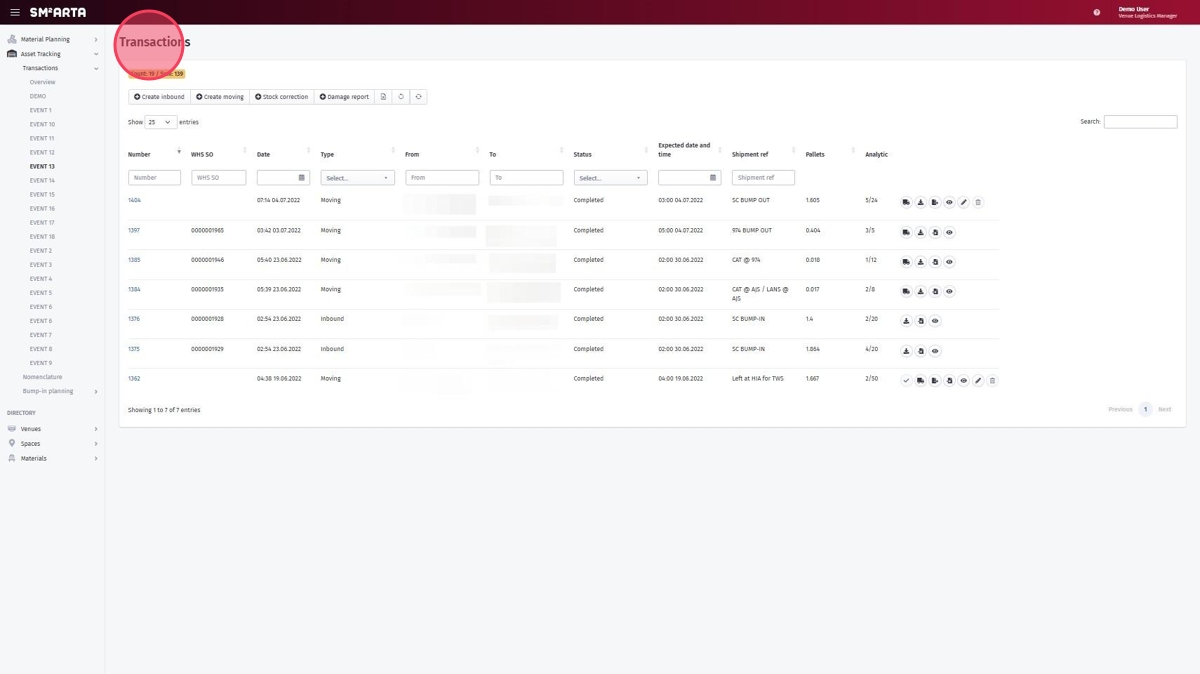Click the help question mark icon
This screenshot has width=1200, height=674.
(1096, 12)
